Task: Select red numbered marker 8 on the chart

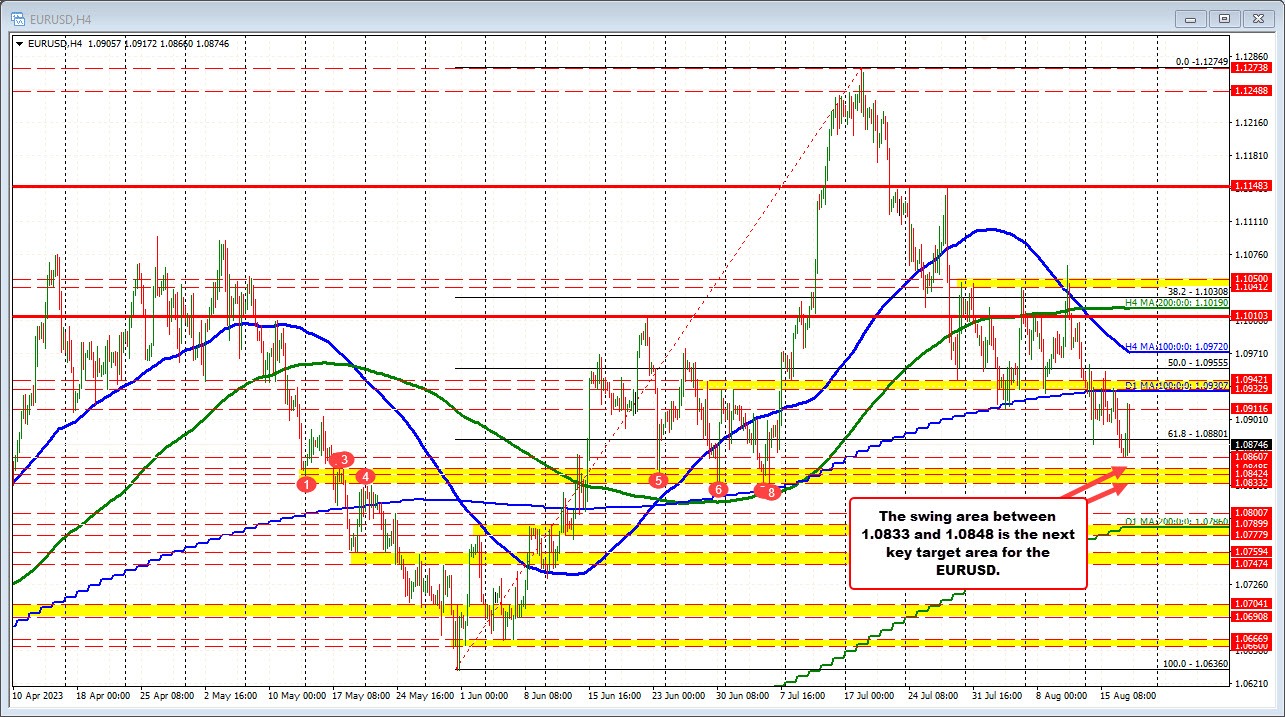Action: click(x=772, y=491)
